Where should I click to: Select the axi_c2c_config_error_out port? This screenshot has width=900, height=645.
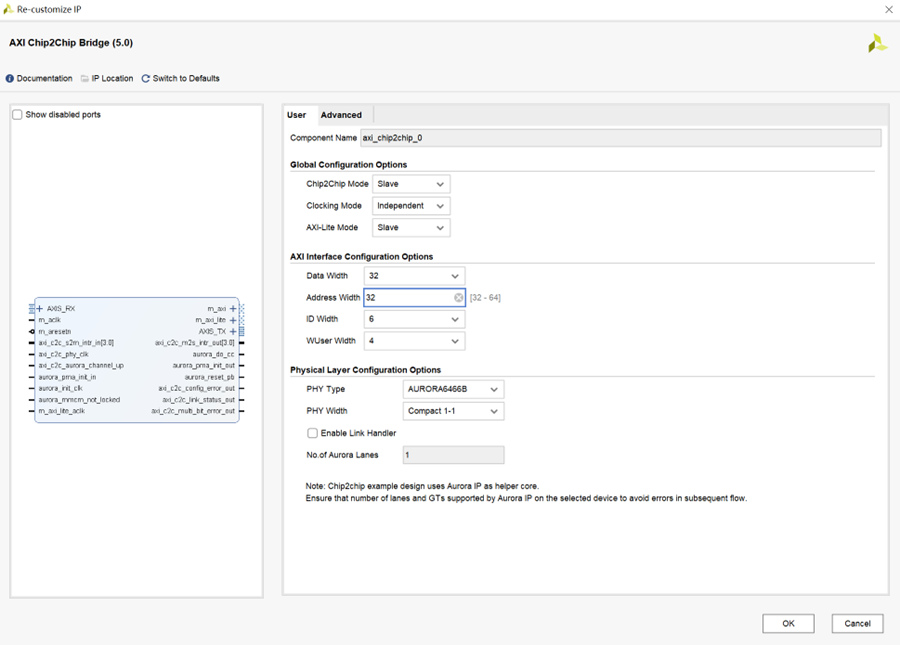coord(196,388)
